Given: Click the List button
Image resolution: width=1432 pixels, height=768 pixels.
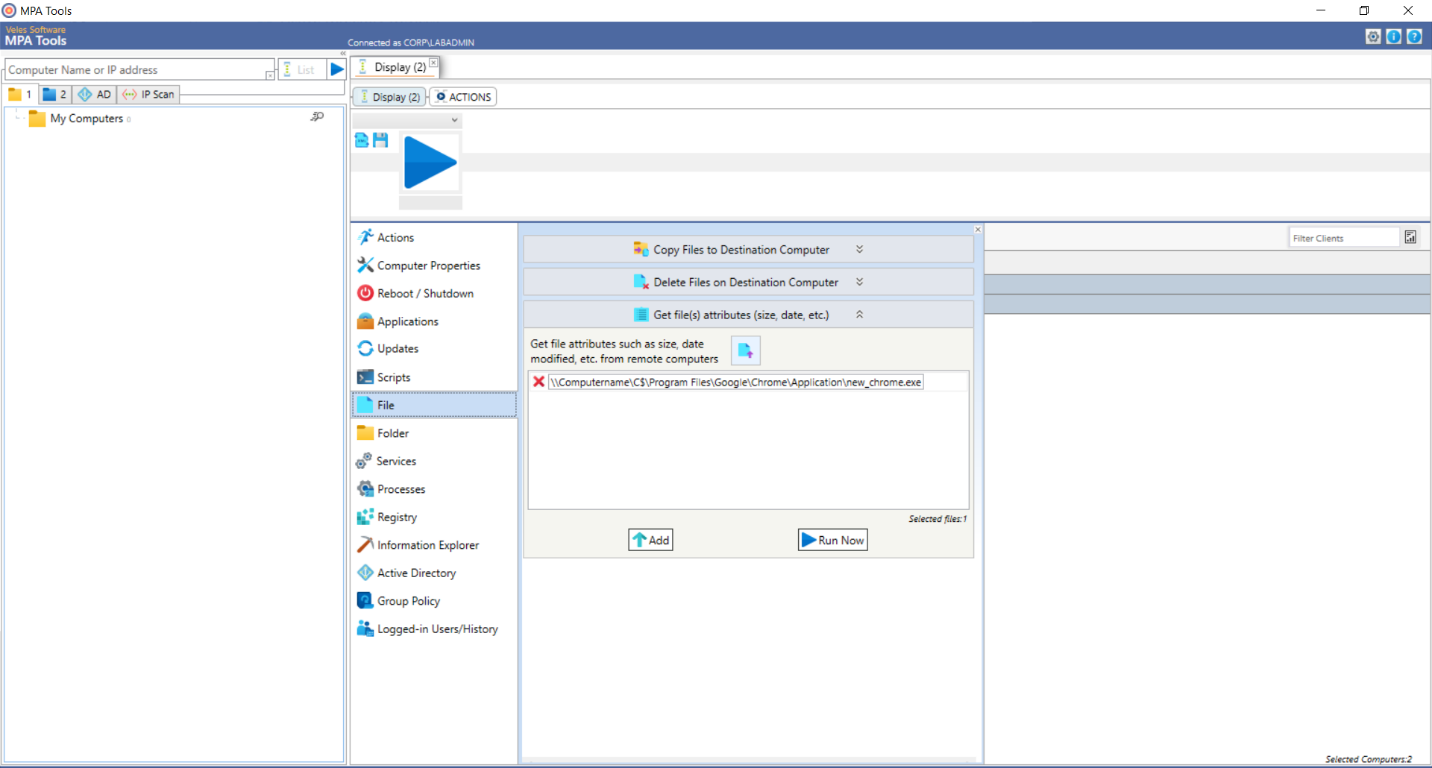Looking at the screenshot, I should point(302,69).
